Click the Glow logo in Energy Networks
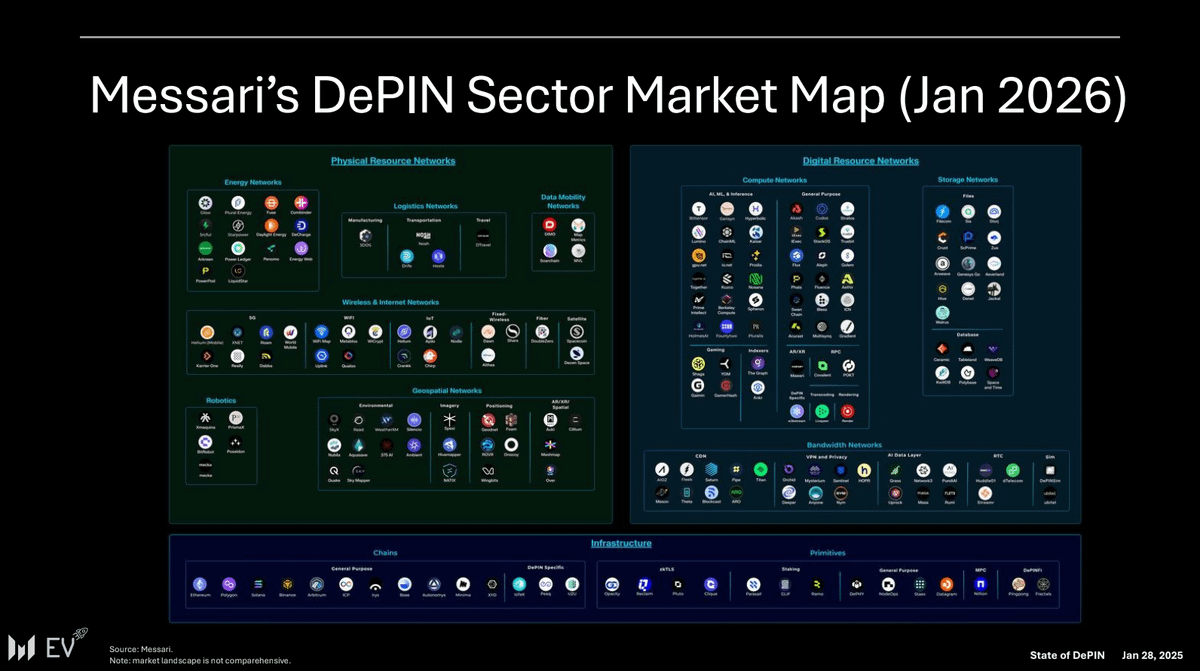 point(205,202)
